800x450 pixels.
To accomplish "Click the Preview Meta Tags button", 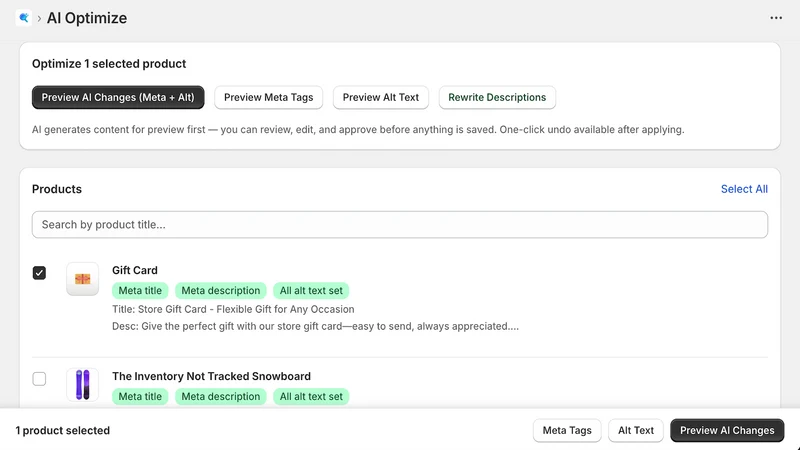I will coord(268,97).
